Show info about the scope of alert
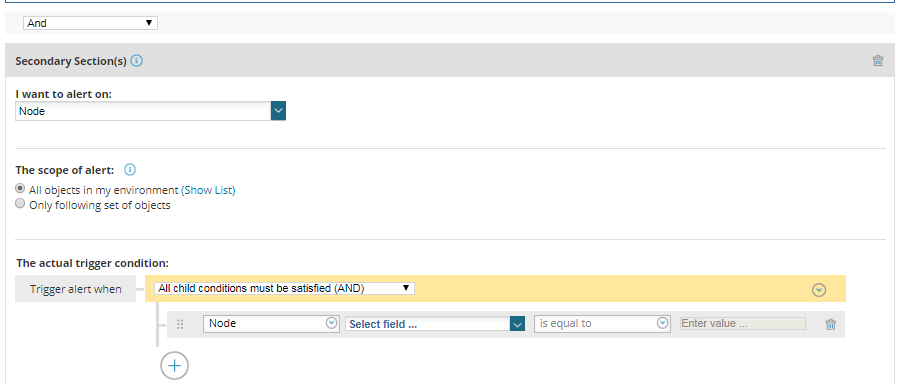Viewport: 902px width, 384px height. 130,170
